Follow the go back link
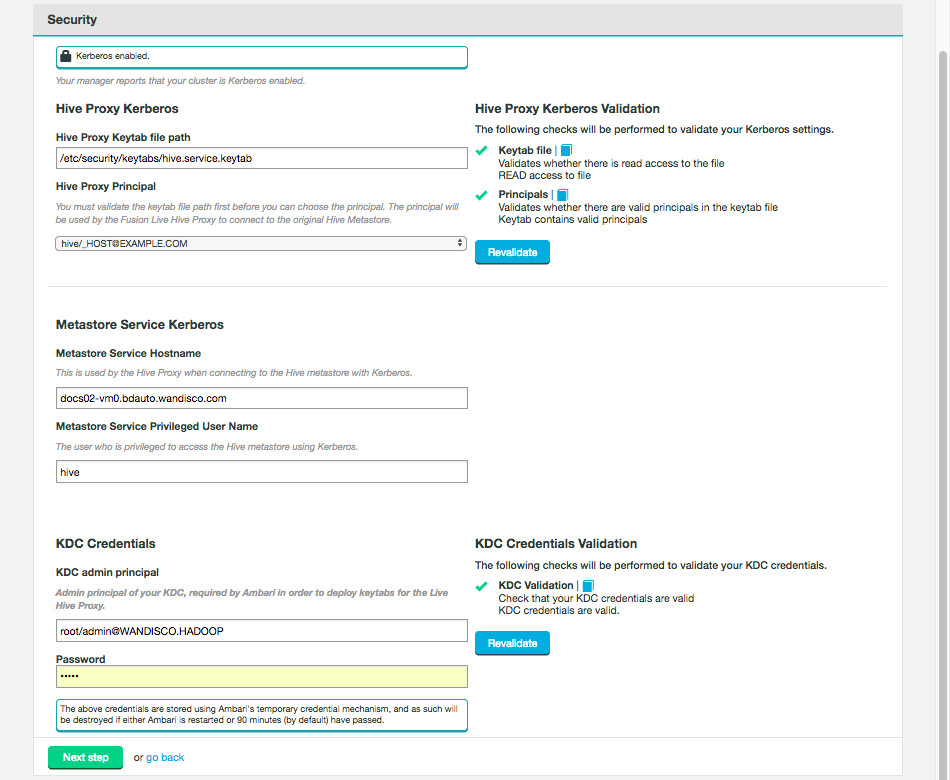 165,757
